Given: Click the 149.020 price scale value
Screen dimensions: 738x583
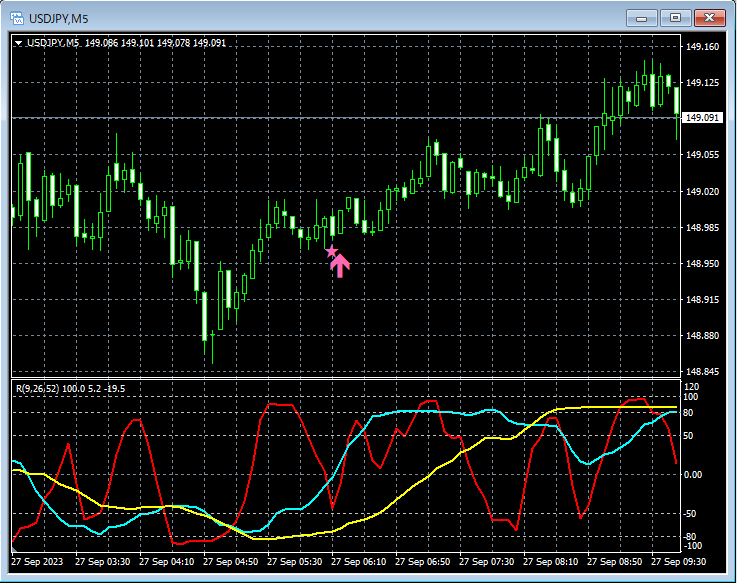Looking at the screenshot, I should point(702,192).
